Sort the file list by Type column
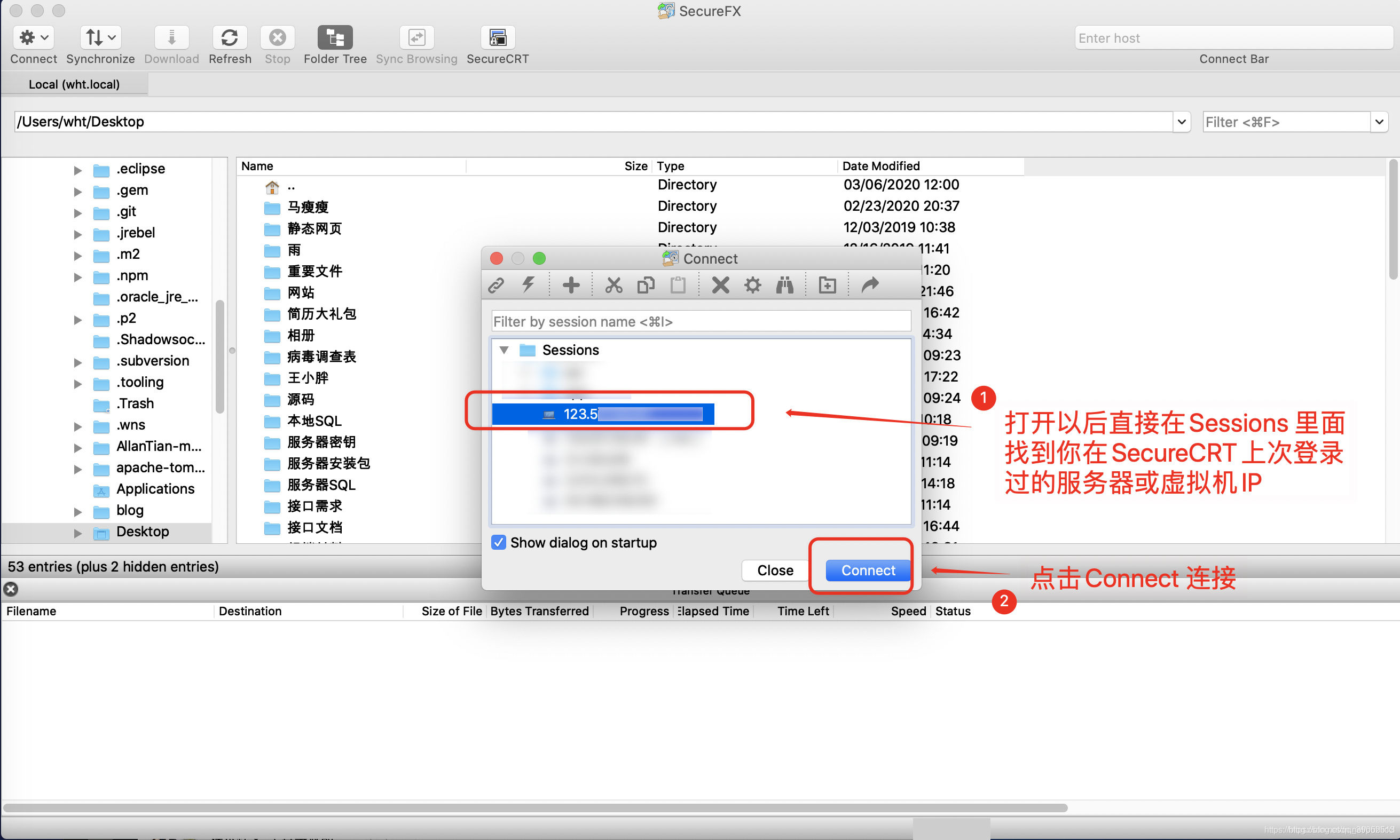This screenshot has width=1400, height=840. (744, 166)
